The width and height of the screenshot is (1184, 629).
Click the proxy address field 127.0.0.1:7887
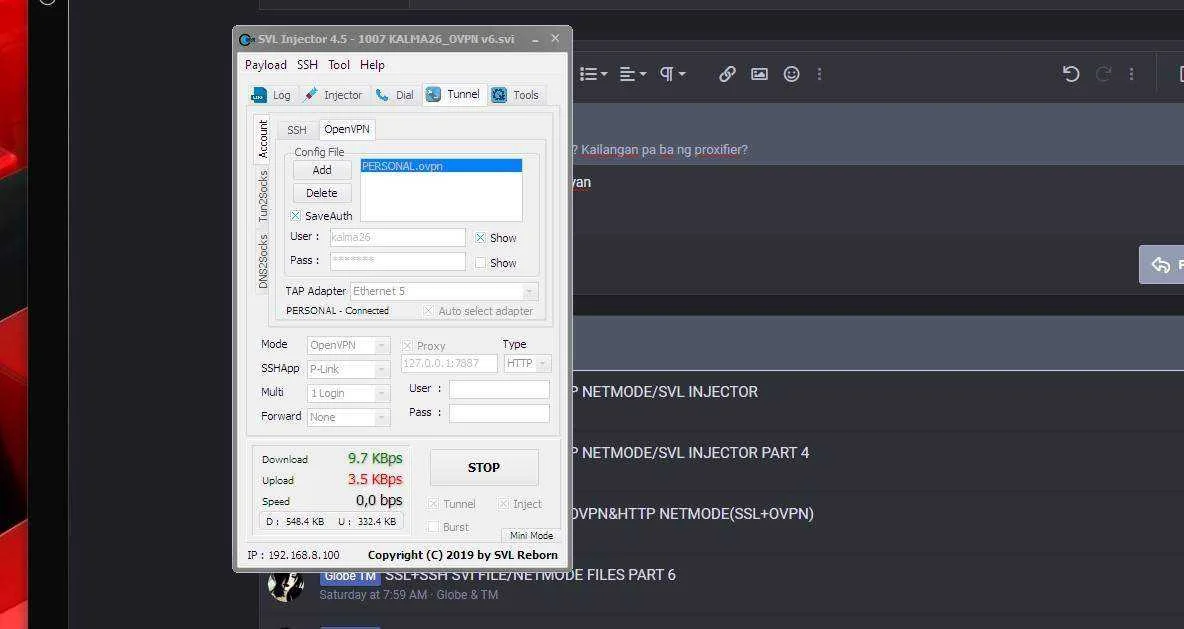click(449, 363)
